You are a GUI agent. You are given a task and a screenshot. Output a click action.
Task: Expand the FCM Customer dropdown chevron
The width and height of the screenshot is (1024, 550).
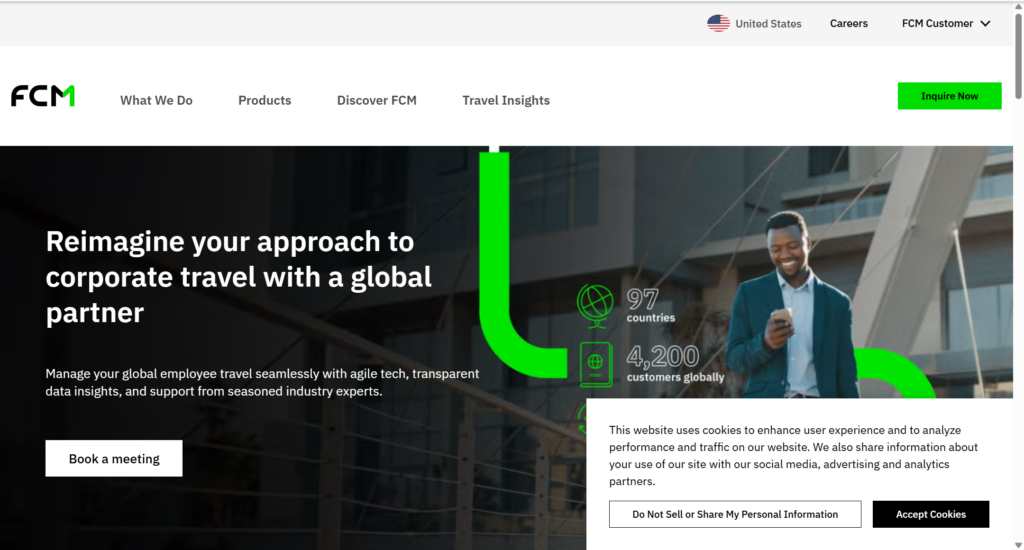coord(985,24)
